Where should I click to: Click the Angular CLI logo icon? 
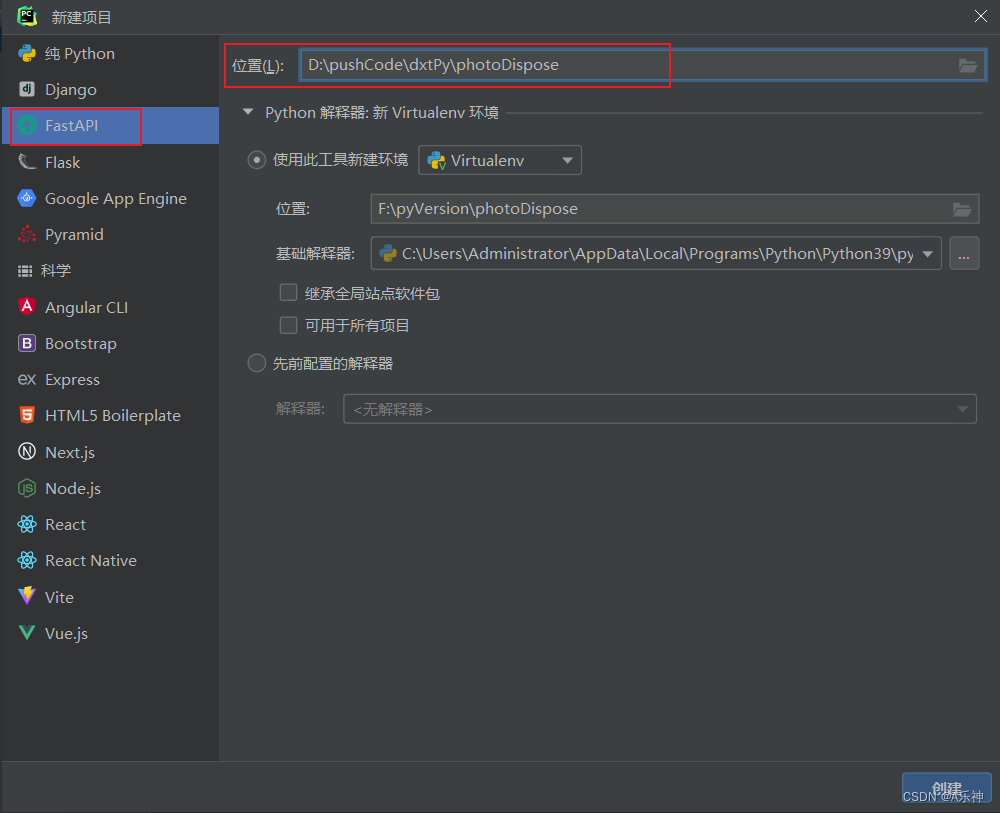click(x=27, y=307)
